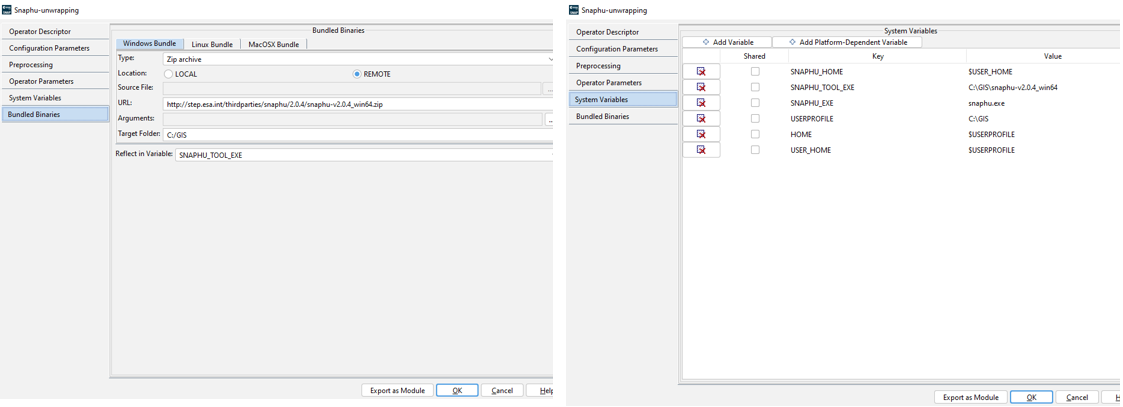
Task: Select the USER_HOME key cell
Action: click(877, 150)
